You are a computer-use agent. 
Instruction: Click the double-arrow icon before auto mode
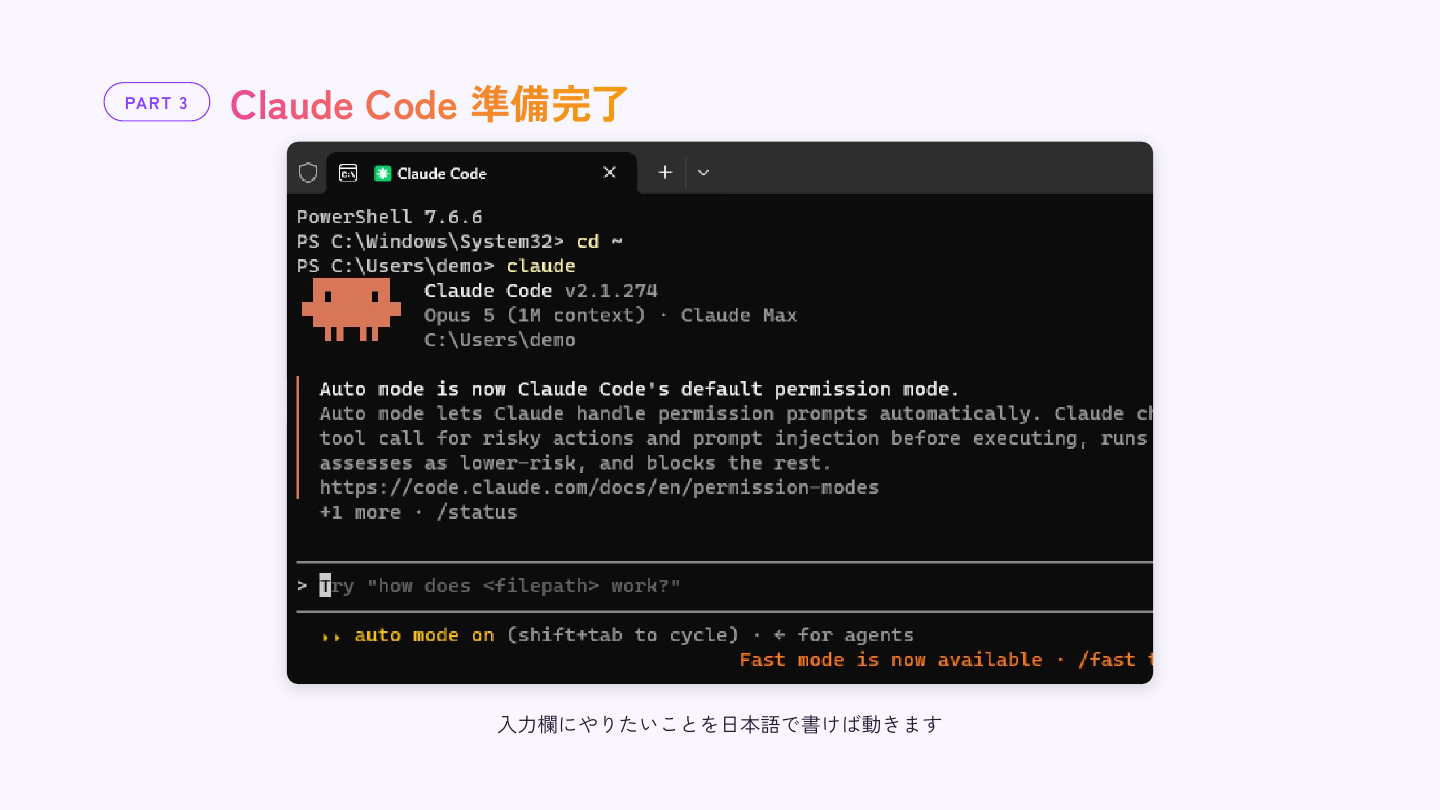point(330,636)
